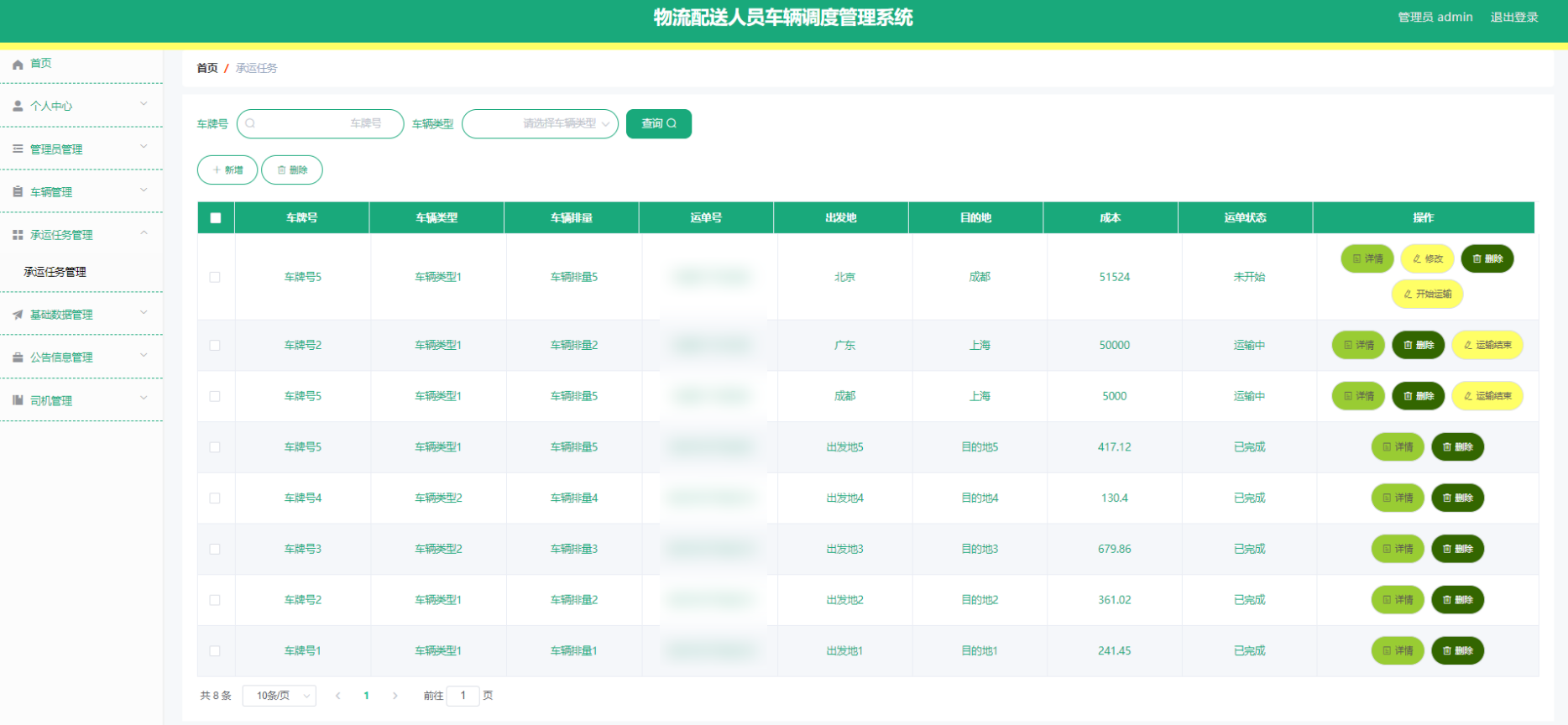Toggle the select-all checkbox in table header

[x=216, y=218]
